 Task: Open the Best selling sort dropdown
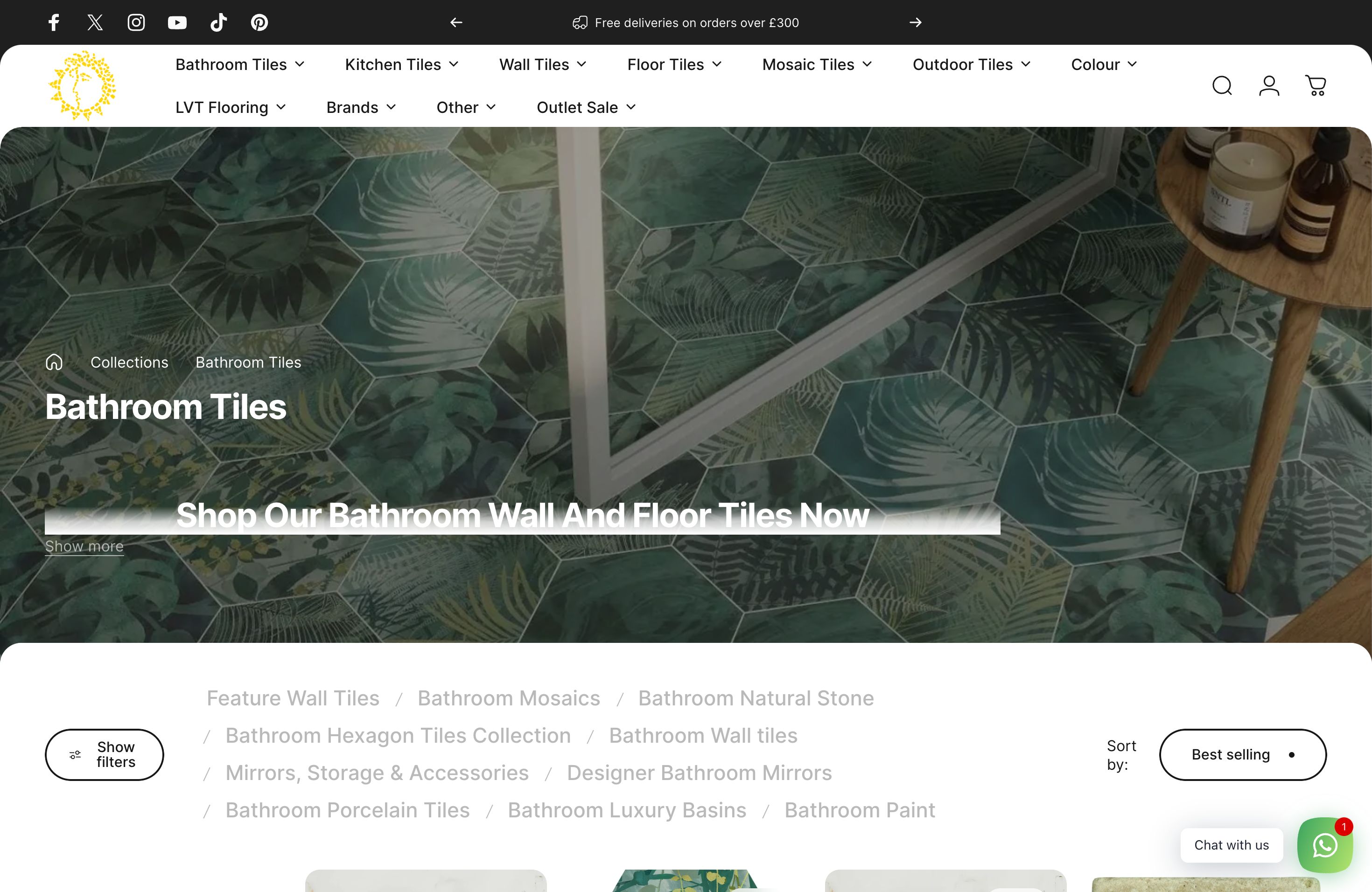click(1243, 754)
